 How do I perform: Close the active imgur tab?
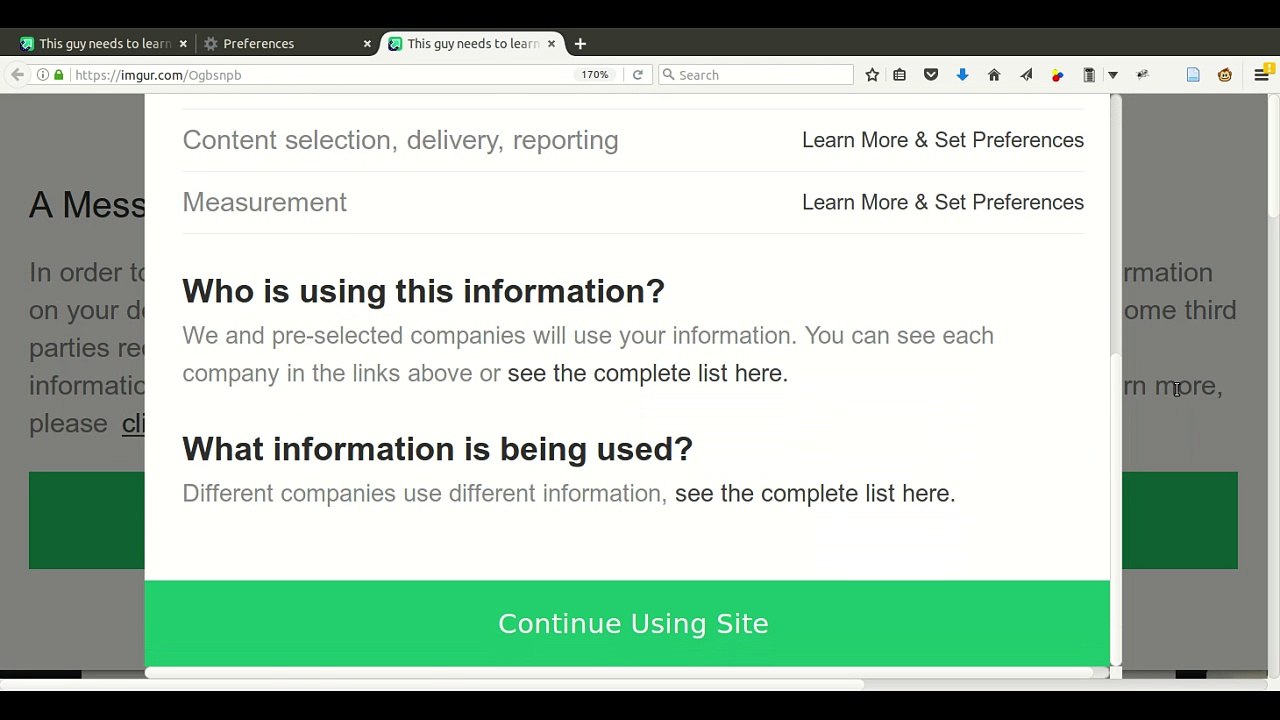pos(551,44)
